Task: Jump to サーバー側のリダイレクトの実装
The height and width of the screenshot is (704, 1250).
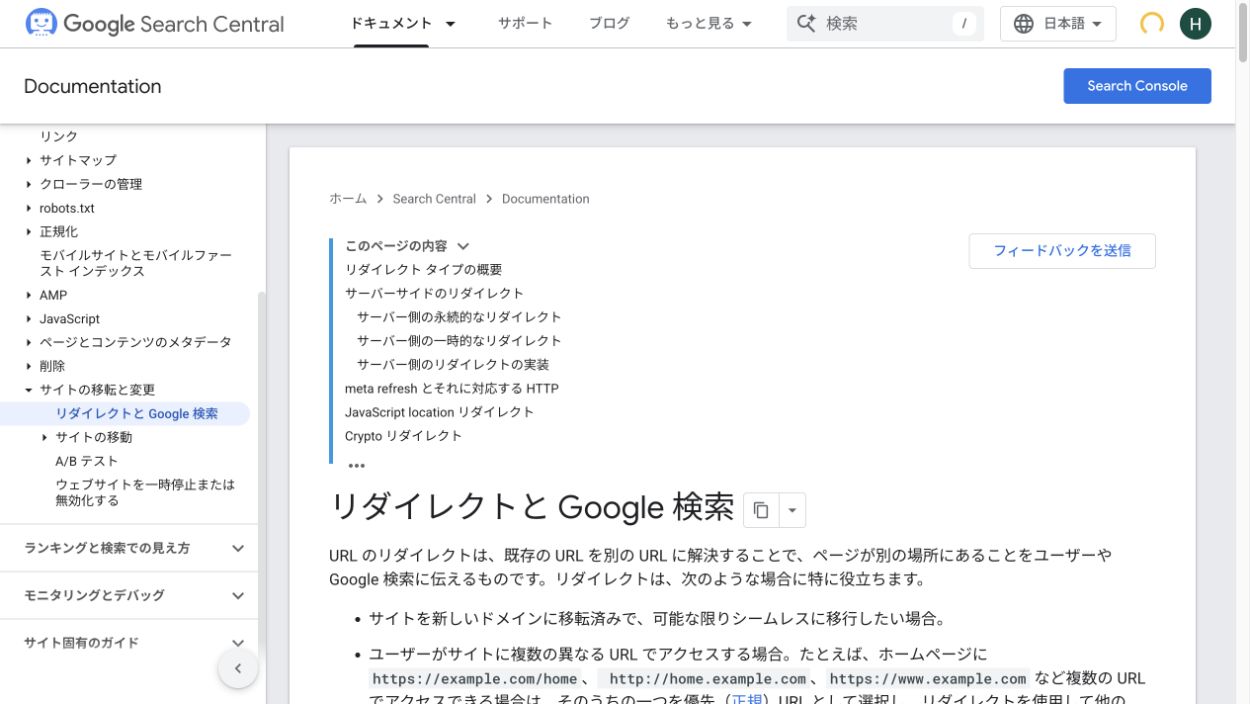Action: click(453, 365)
